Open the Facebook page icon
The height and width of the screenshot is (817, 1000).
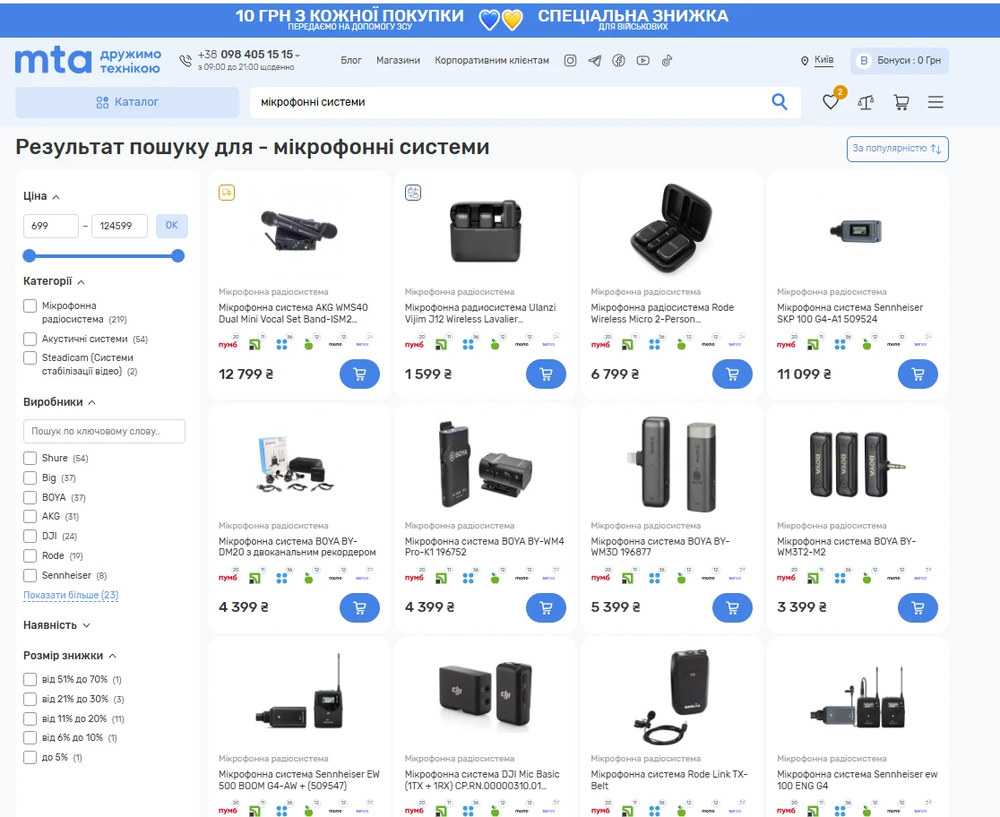coord(619,61)
